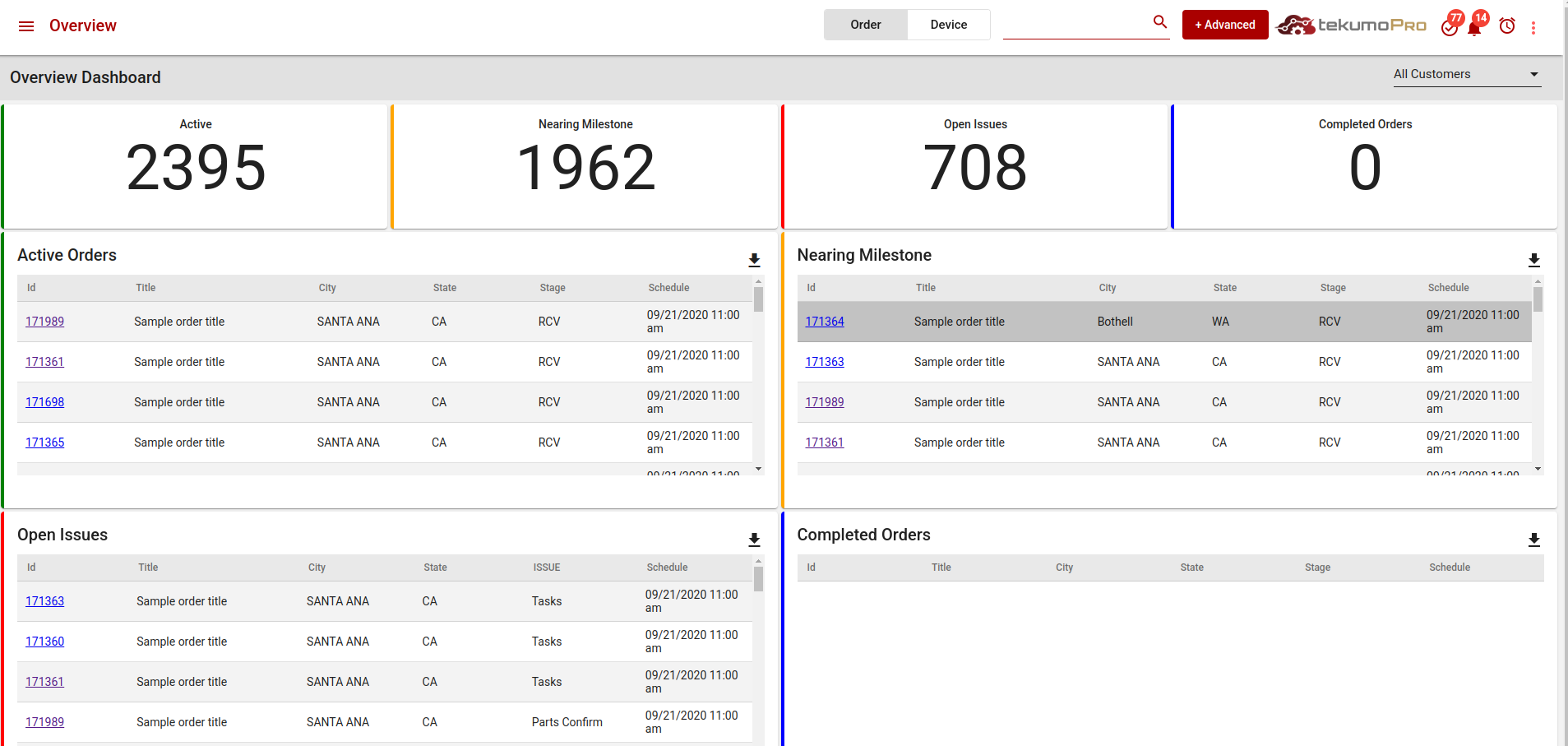Select the Open Issues 708 summary card
Screen dimensions: 1568x746
[x=974, y=166]
